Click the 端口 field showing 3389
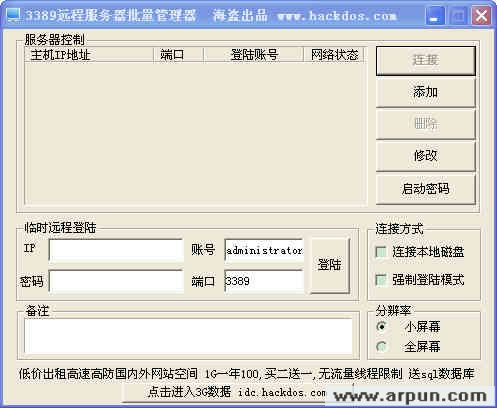The height and width of the screenshot is (408, 497). coord(264,282)
